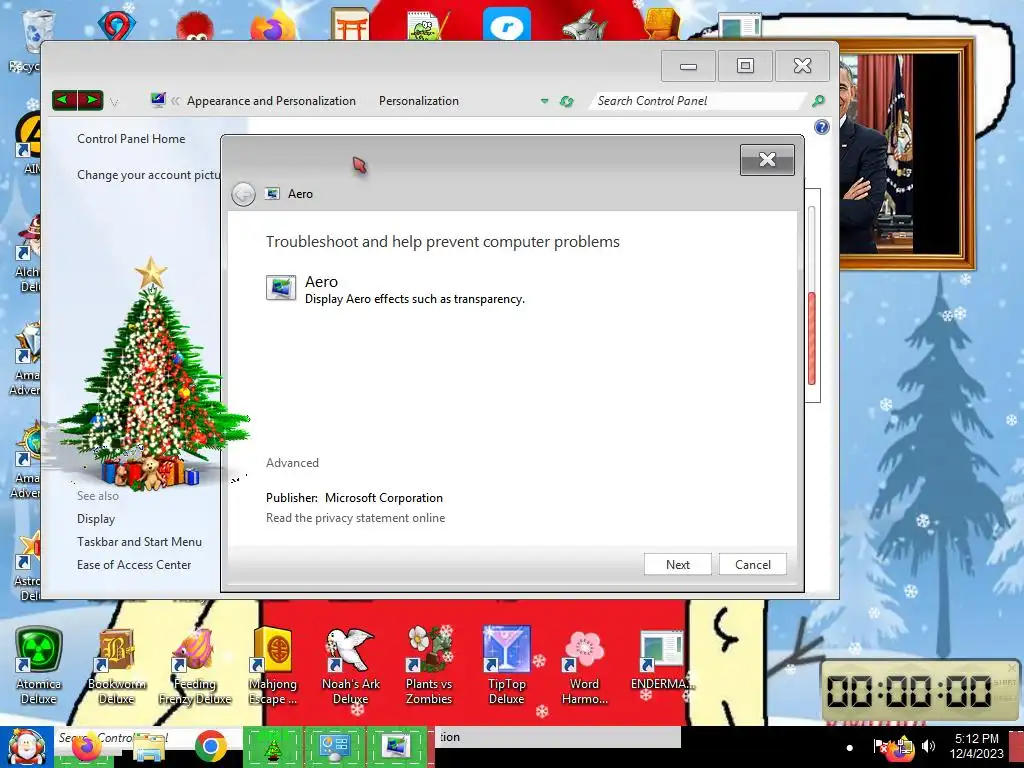Click the volume speaker tray icon

click(x=928, y=746)
